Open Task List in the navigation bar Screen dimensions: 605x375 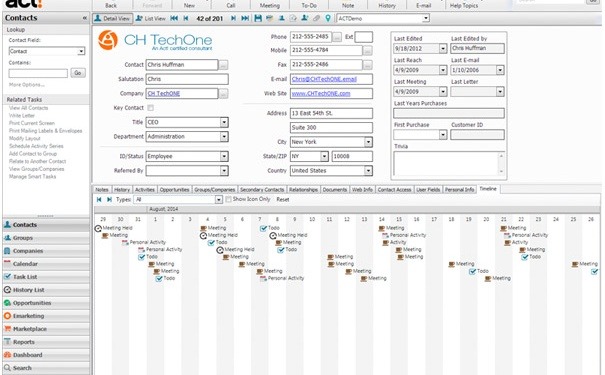pyautogui.click(x=46, y=277)
